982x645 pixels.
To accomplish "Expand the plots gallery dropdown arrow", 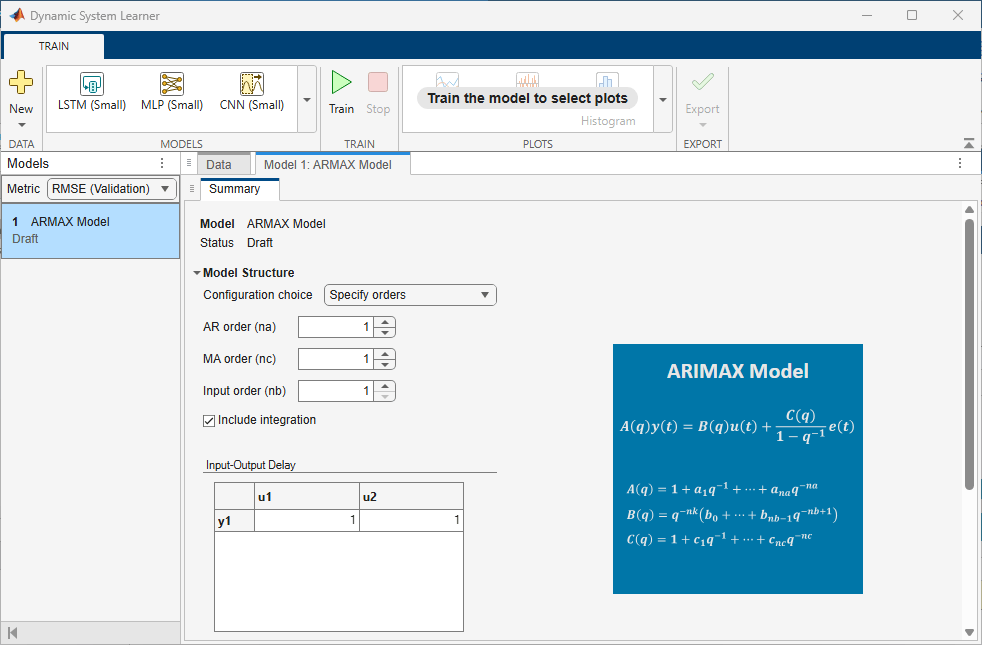I will (663, 100).
